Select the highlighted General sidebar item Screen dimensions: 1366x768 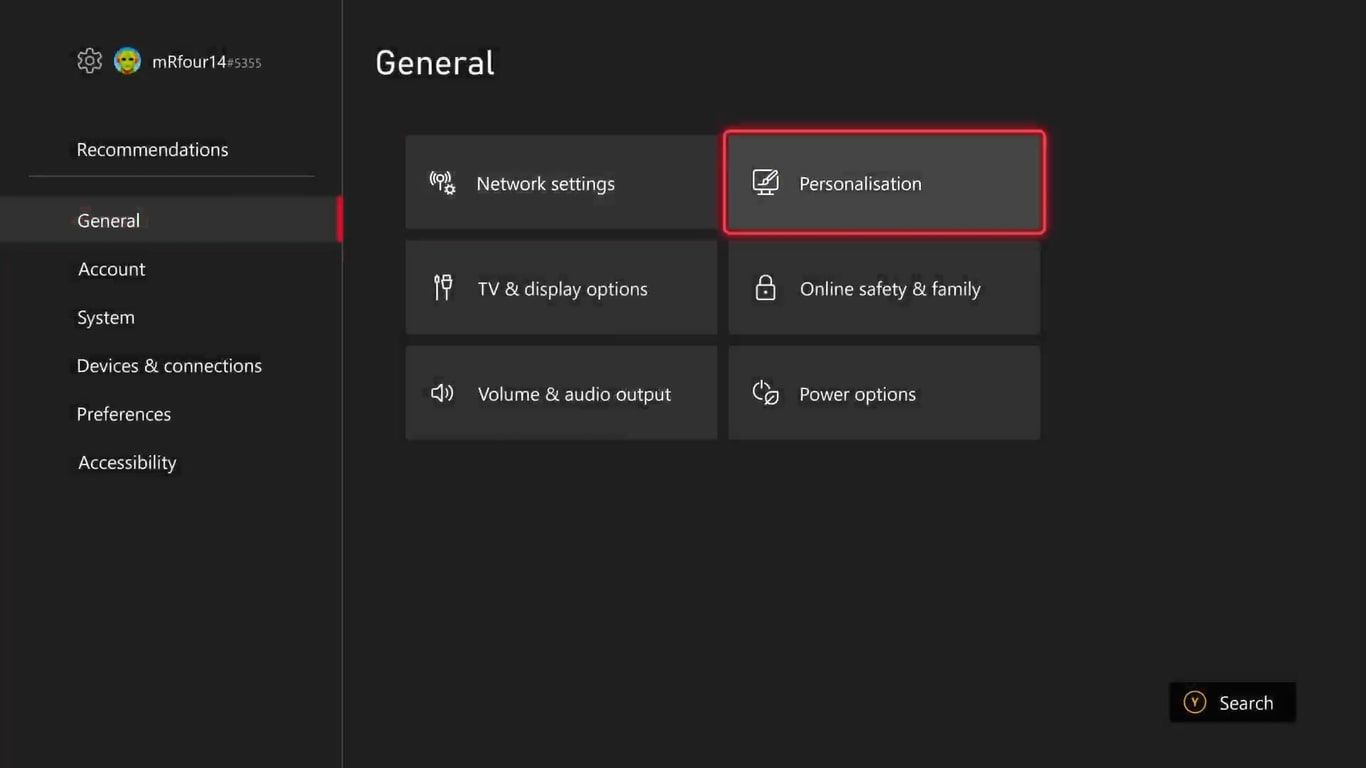[108, 220]
